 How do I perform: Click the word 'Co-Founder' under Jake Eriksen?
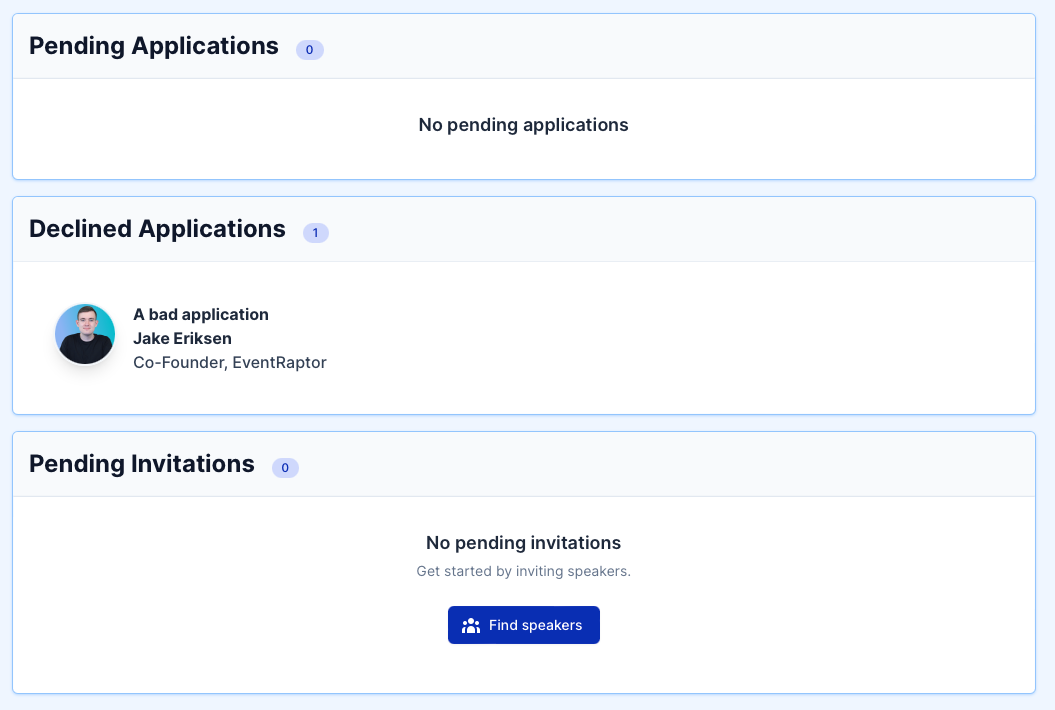[178, 362]
